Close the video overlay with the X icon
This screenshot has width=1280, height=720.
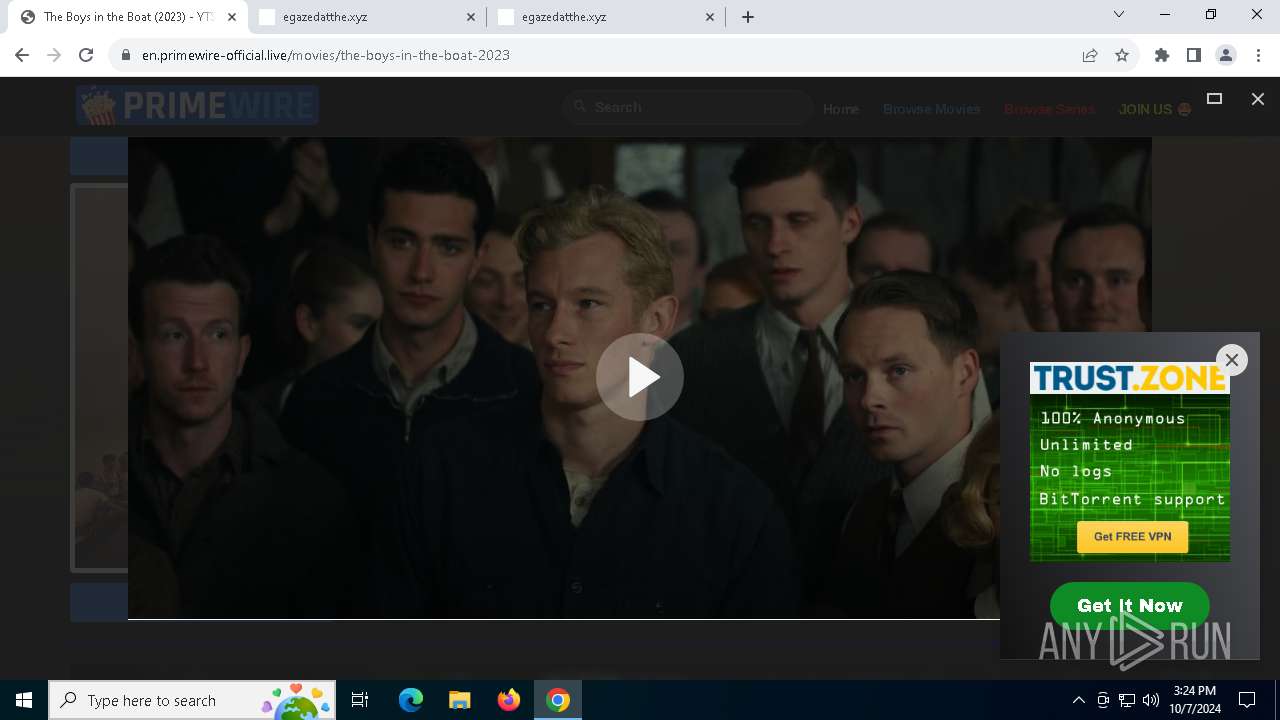[x=1258, y=99]
